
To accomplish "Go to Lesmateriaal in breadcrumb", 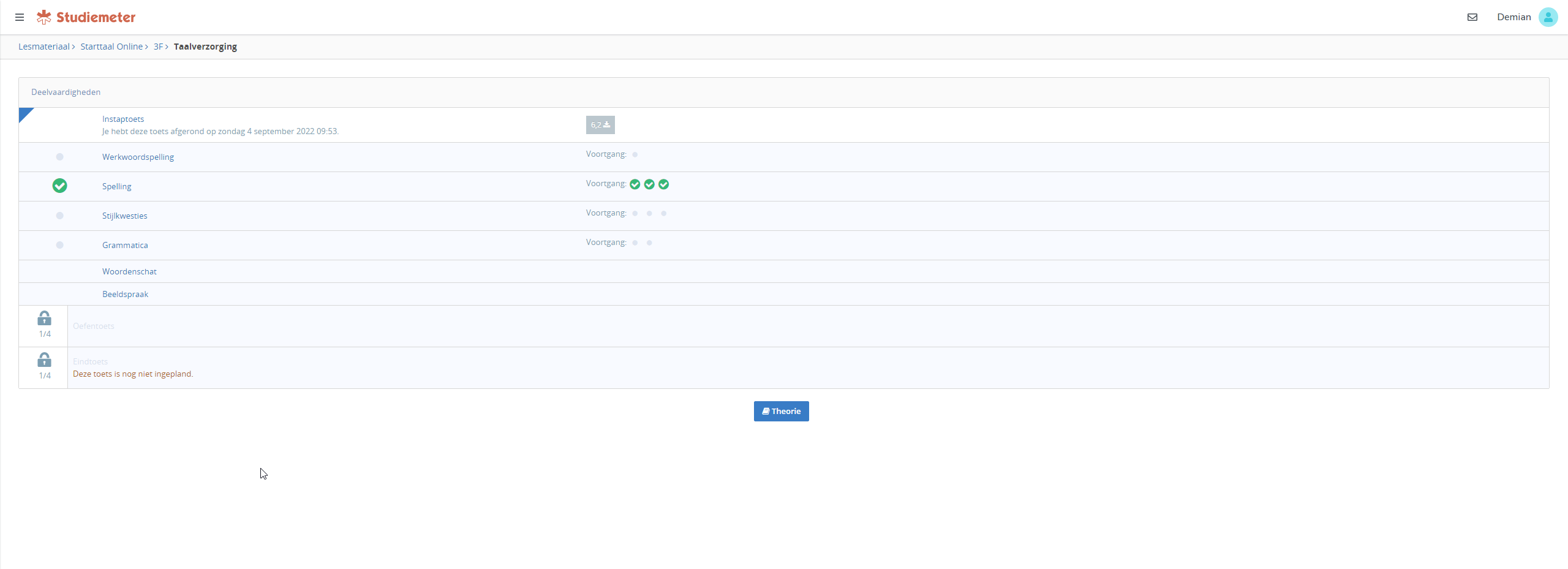I will coord(44,47).
